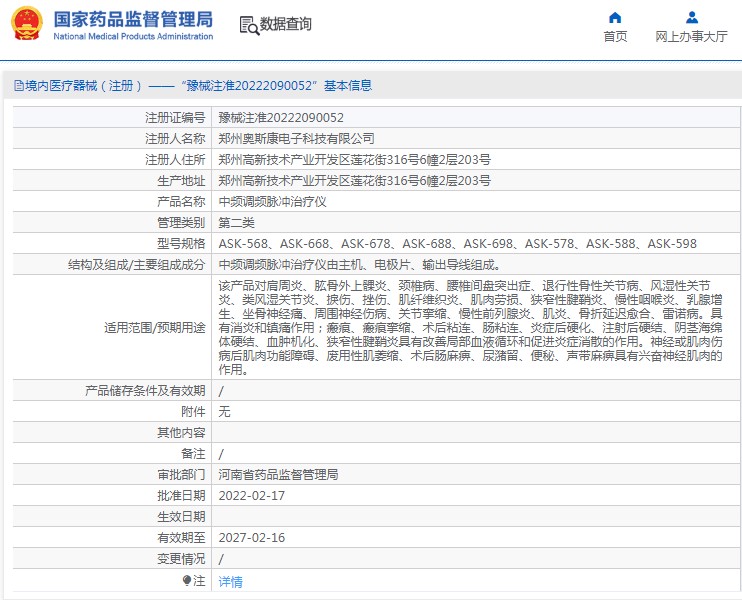Click the 管理类别 label

(x=181, y=223)
